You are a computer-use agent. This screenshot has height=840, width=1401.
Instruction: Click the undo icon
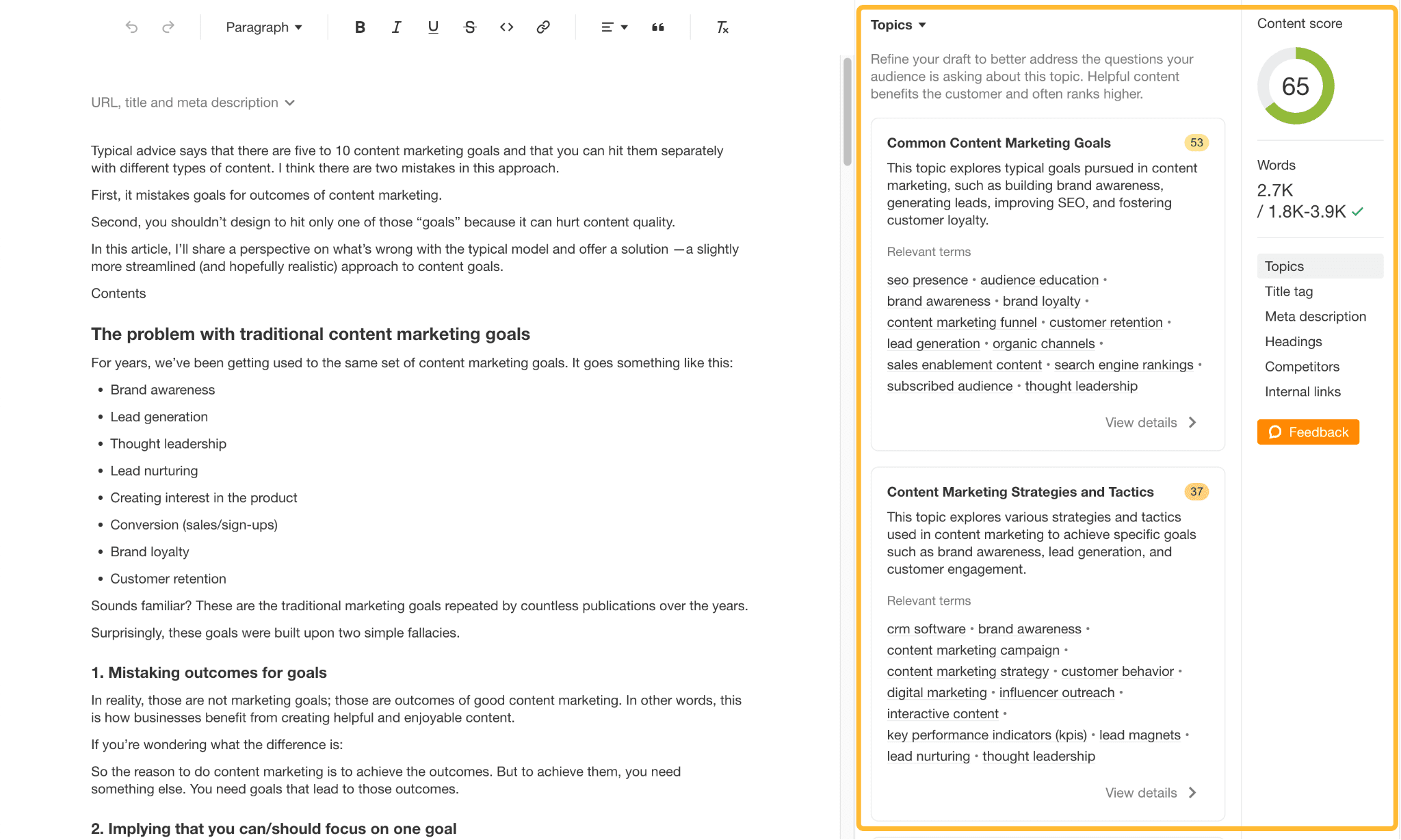click(131, 27)
